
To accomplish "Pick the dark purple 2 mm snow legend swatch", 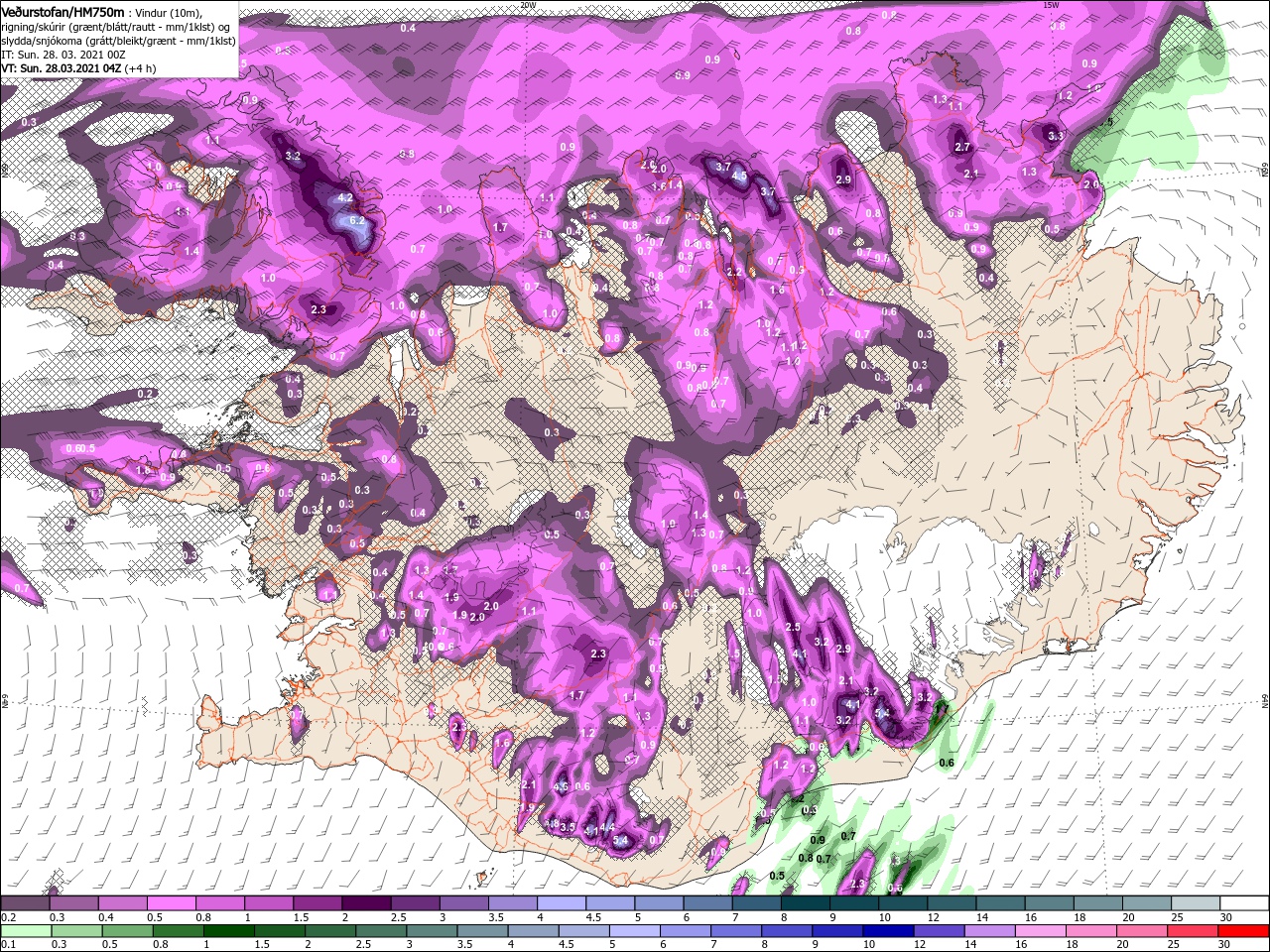I will [366, 904].
